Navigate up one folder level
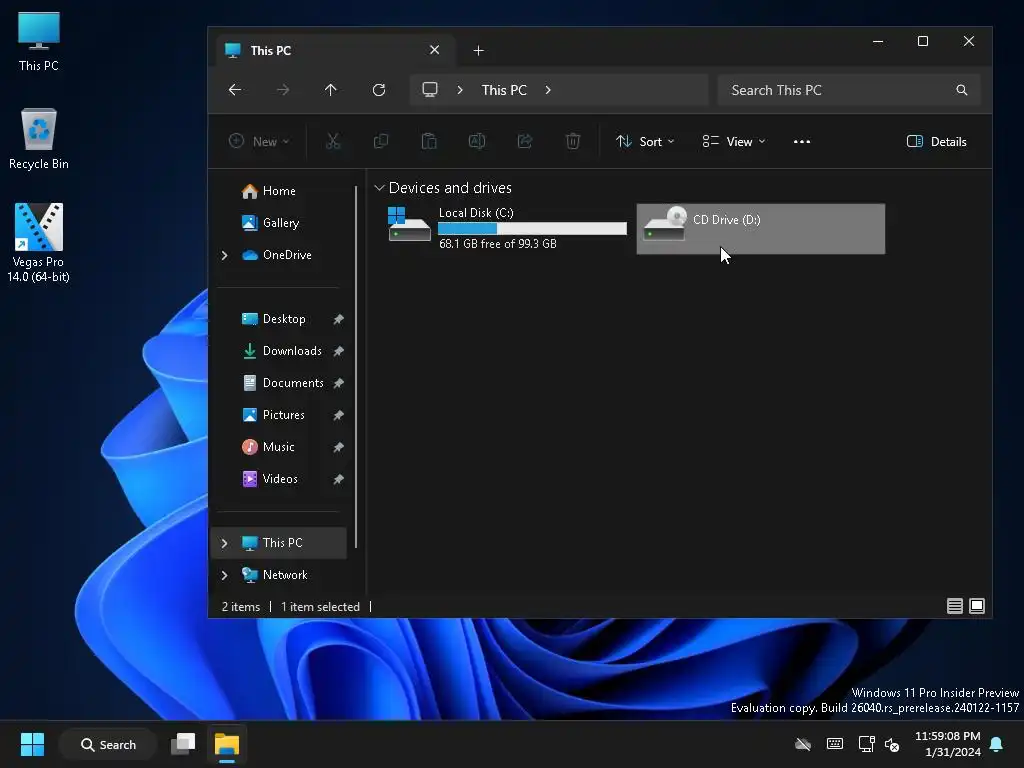 coord(330,90)
